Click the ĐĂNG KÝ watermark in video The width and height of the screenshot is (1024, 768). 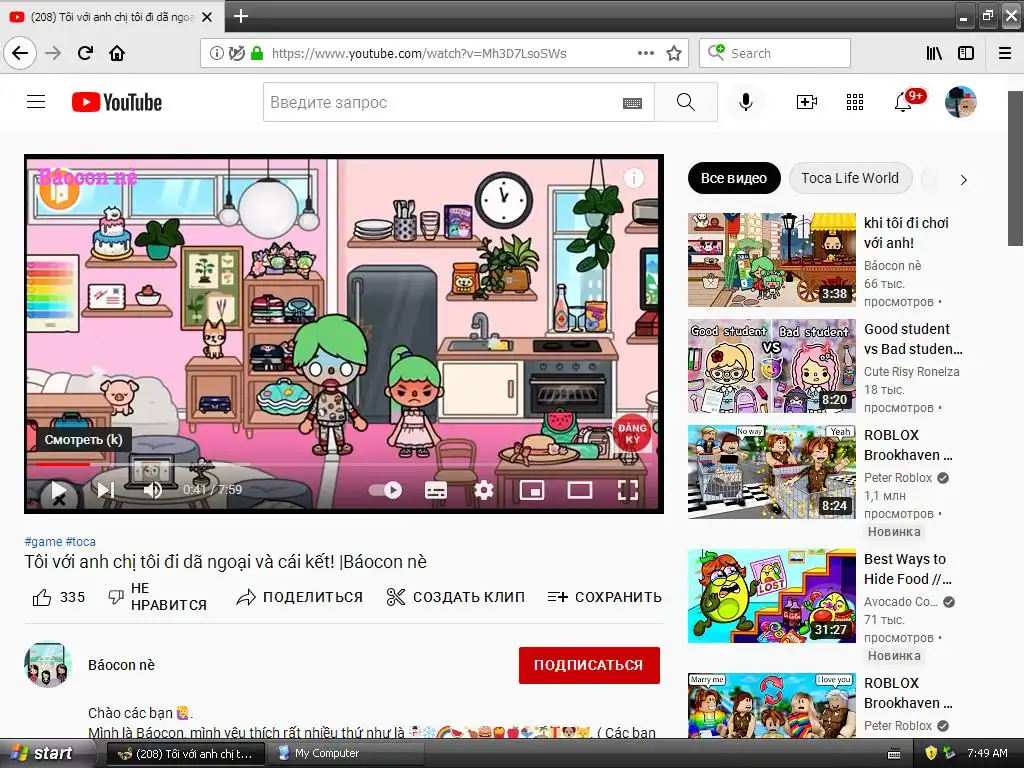631,434
